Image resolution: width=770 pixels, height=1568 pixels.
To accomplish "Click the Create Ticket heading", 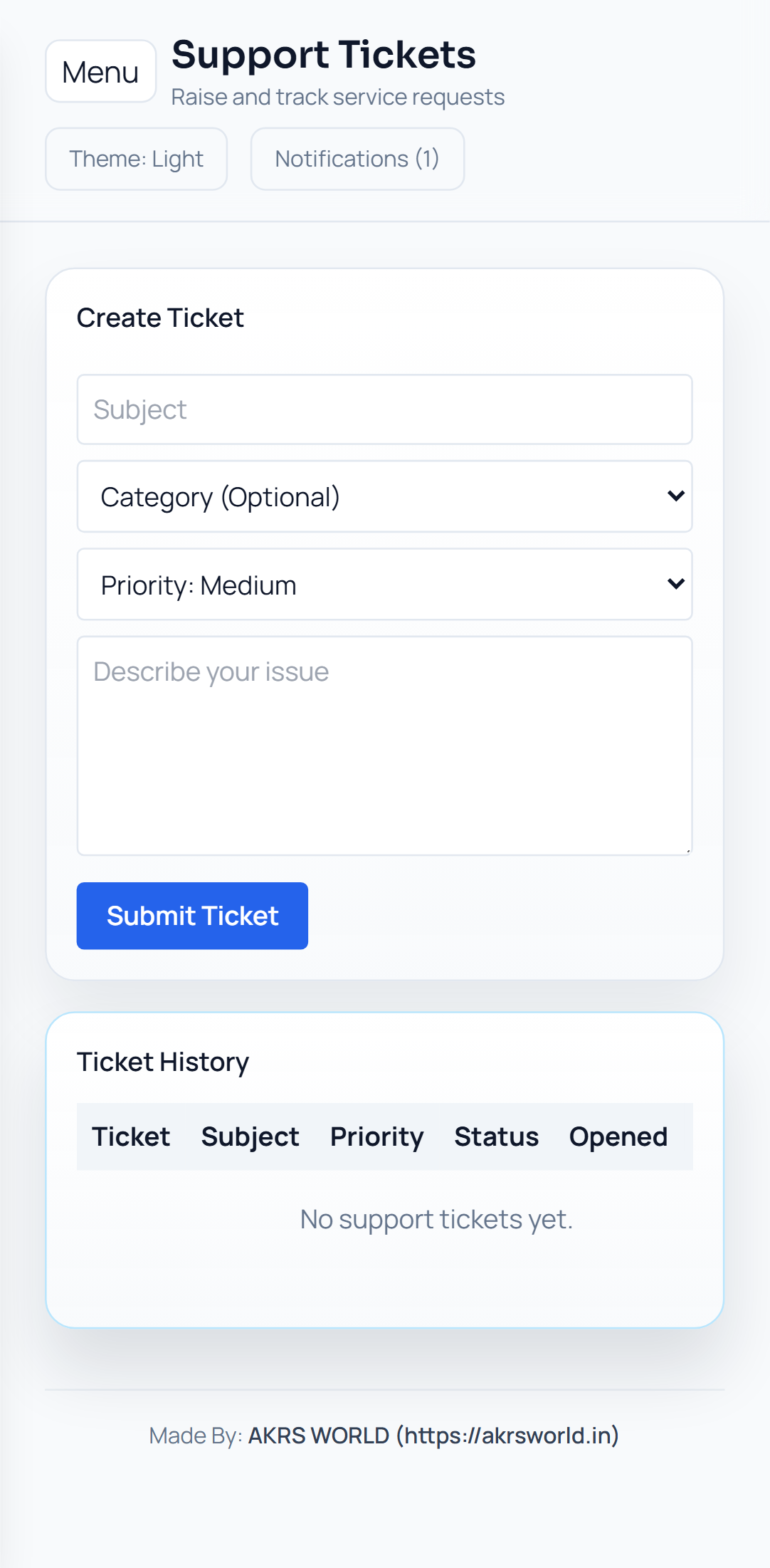I will coord(160,318).
